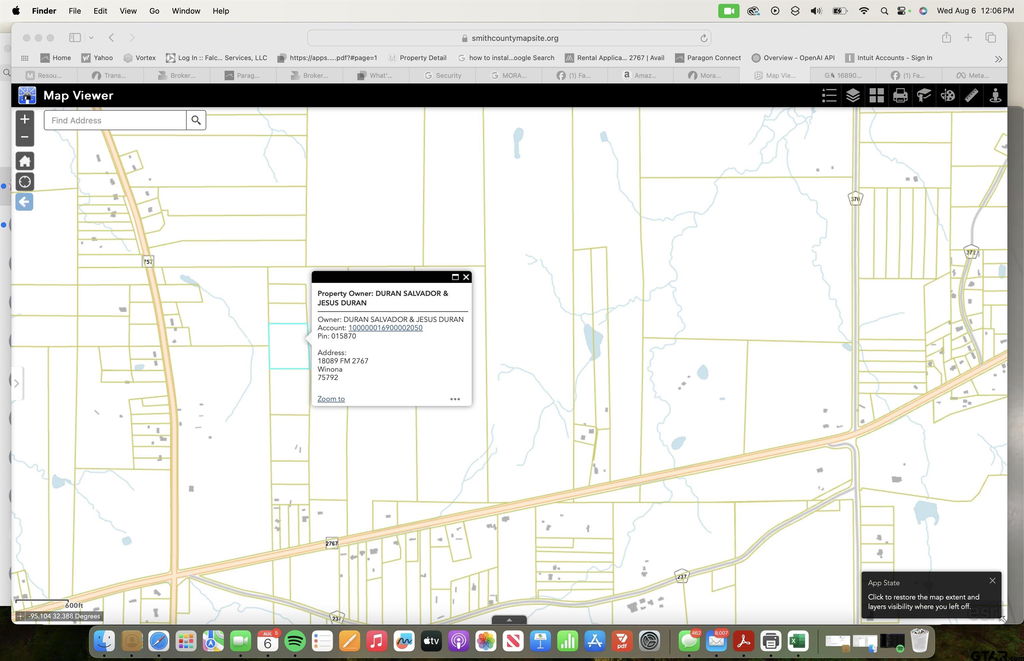Open account link 100000016900002050

(385, 328)
